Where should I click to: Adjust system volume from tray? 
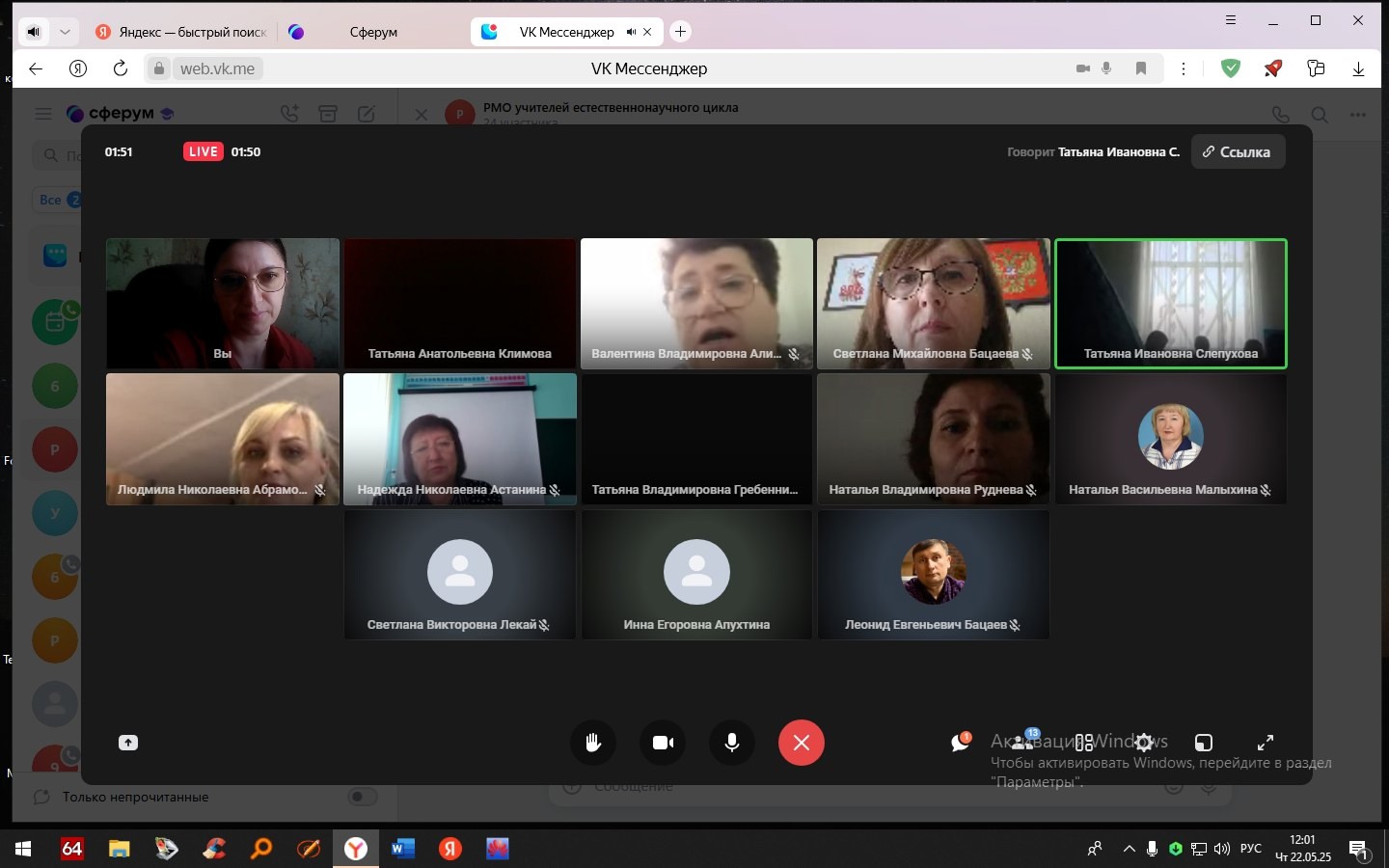(1222, 849)
